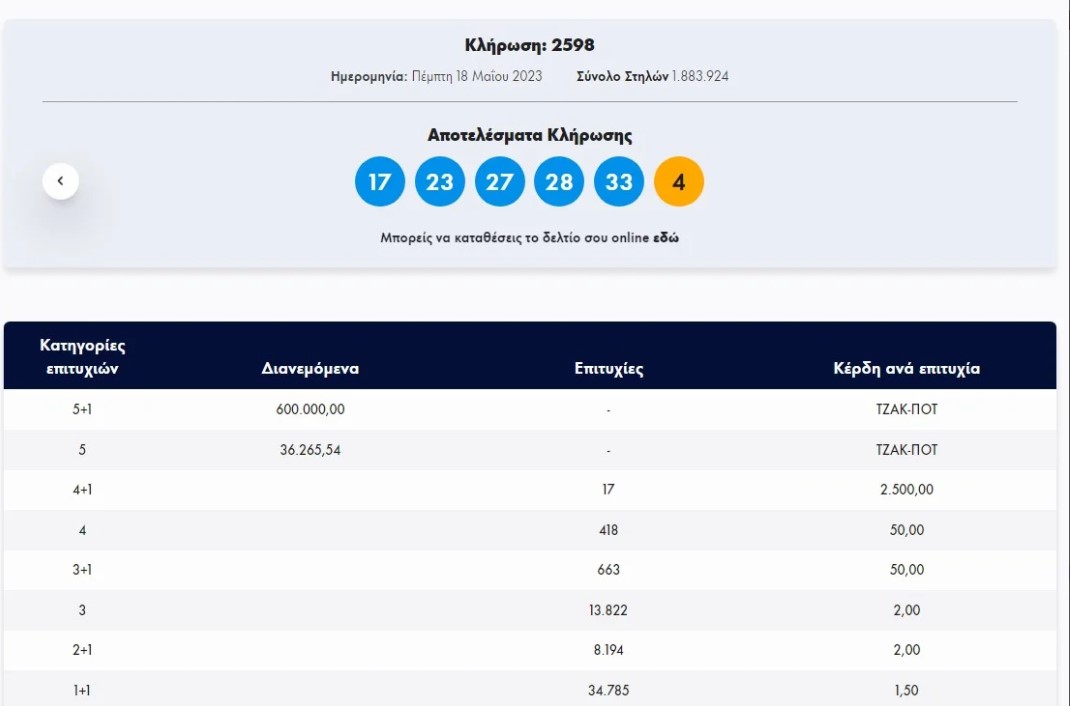This screenshot has width=1070, height=706.
Task: Click the orange joker number 4 ball
Action: [x=679, y=182]
